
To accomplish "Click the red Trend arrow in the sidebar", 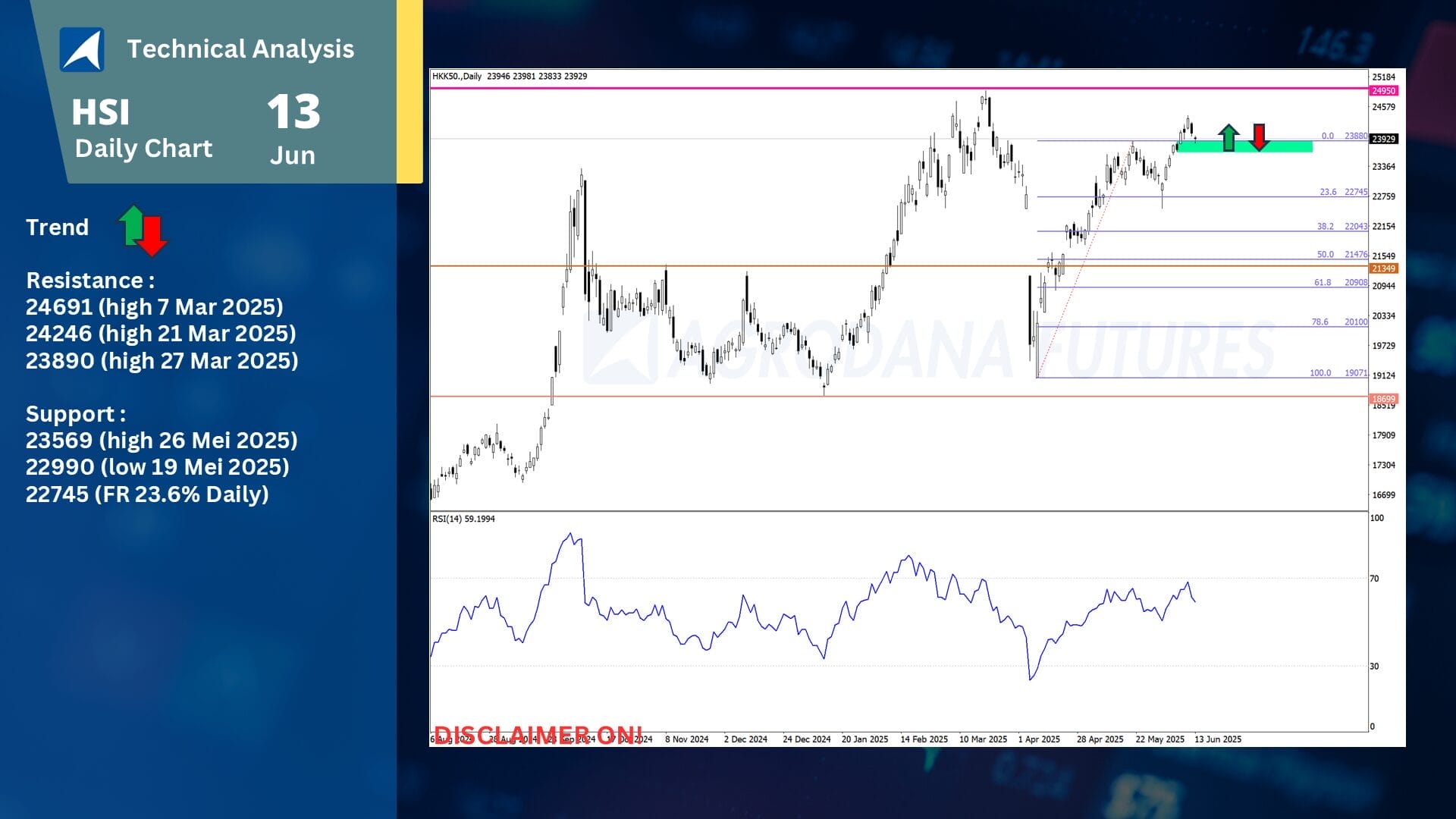I will (153, 235).
